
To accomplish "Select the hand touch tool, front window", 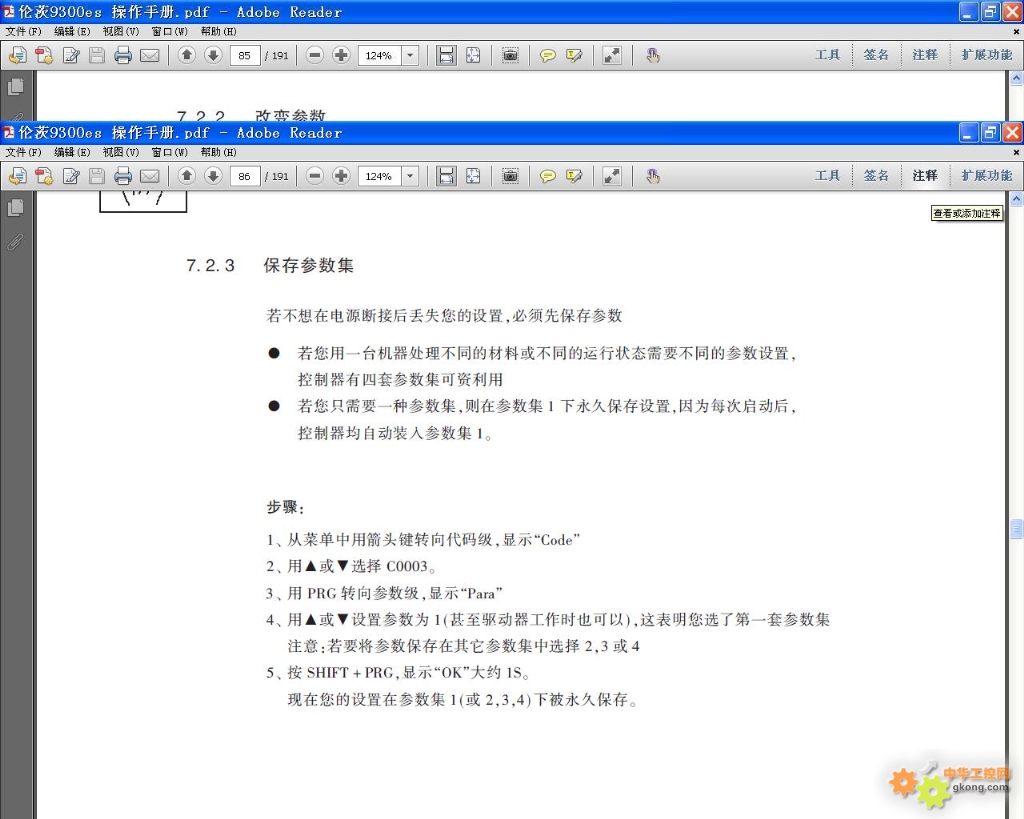I will click(652, 176).
